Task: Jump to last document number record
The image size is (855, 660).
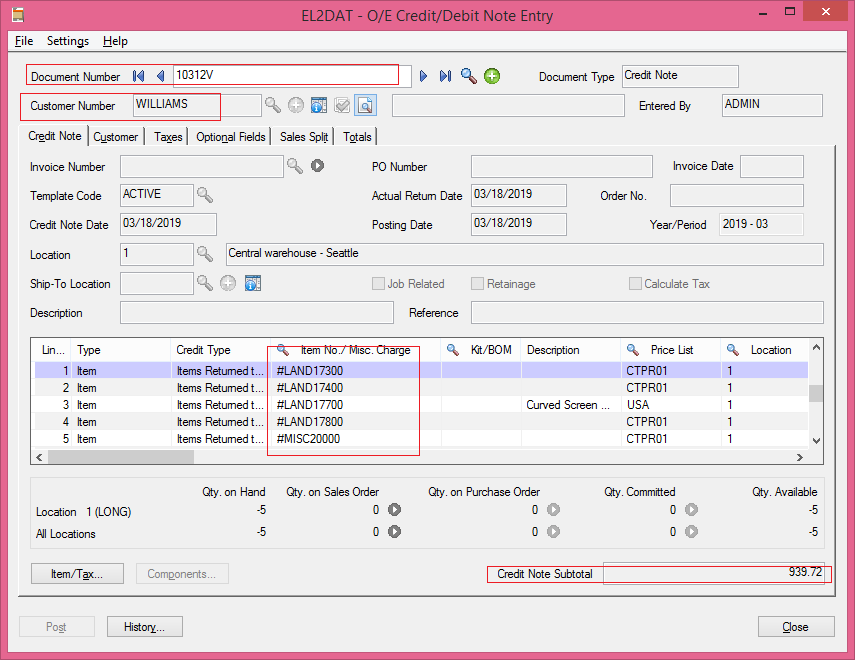Action: pyautogui.click(x=445, y=76)
